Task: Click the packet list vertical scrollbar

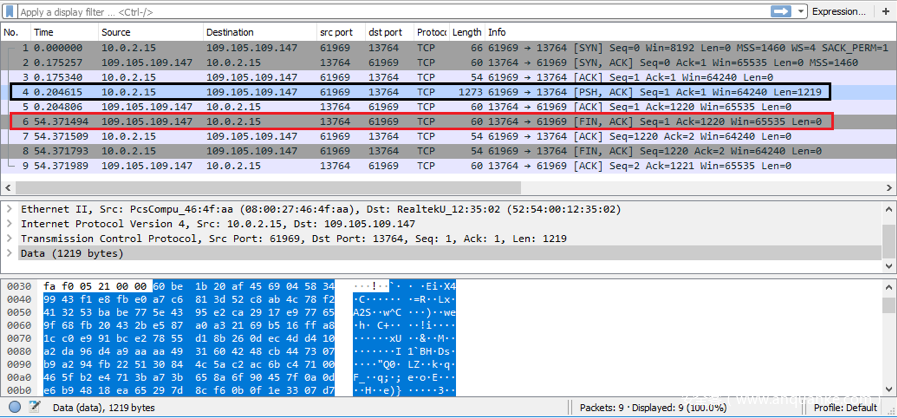Action: click(x=890, y=110)
